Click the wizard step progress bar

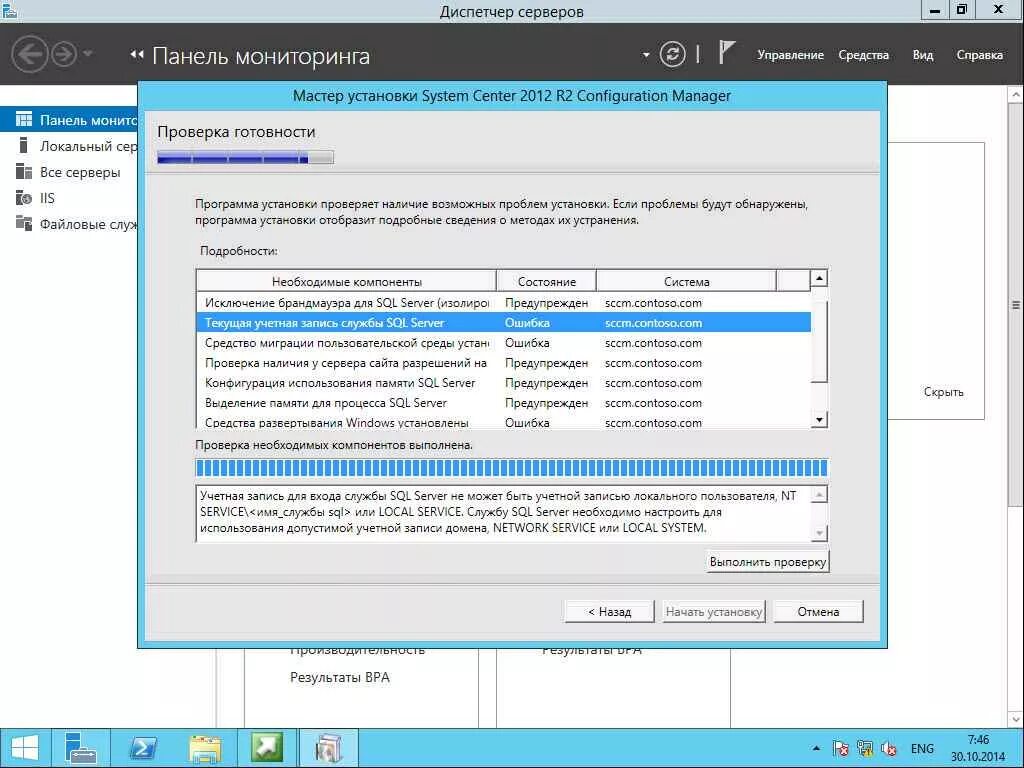click(x=246, y=157)
